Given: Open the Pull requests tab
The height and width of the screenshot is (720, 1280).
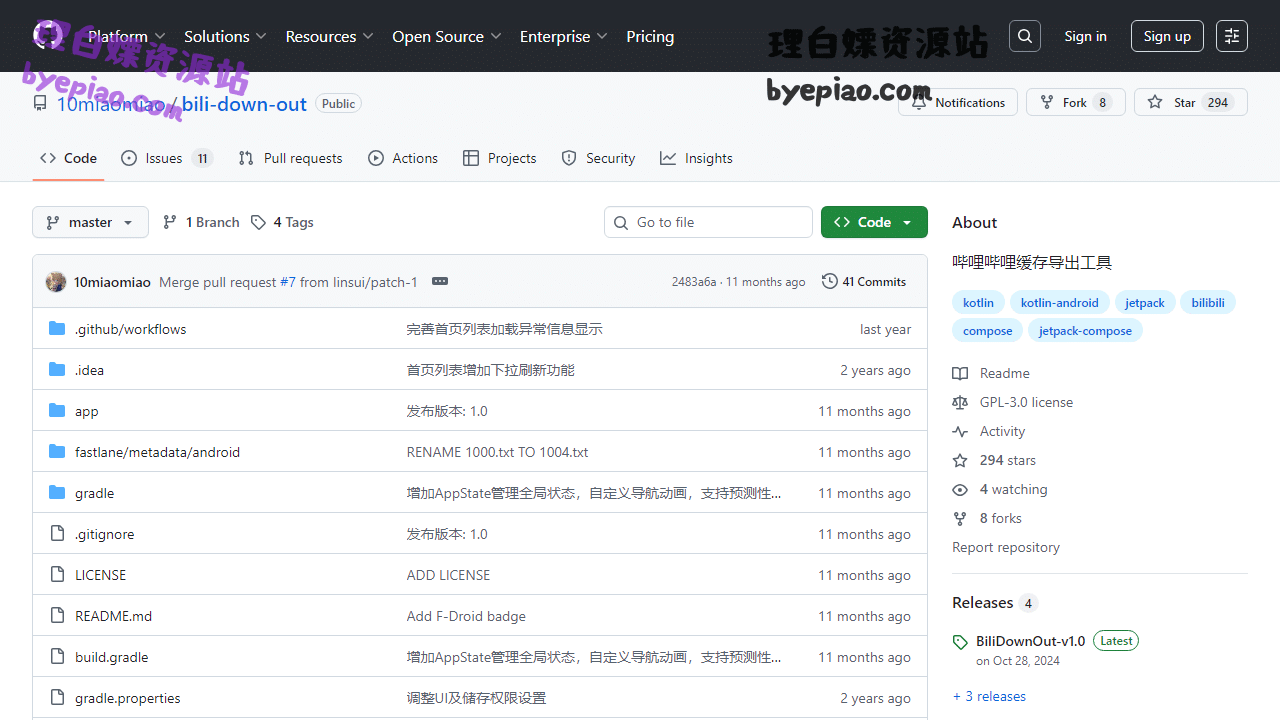Looking at the screenshot, I should pos(290,158).
